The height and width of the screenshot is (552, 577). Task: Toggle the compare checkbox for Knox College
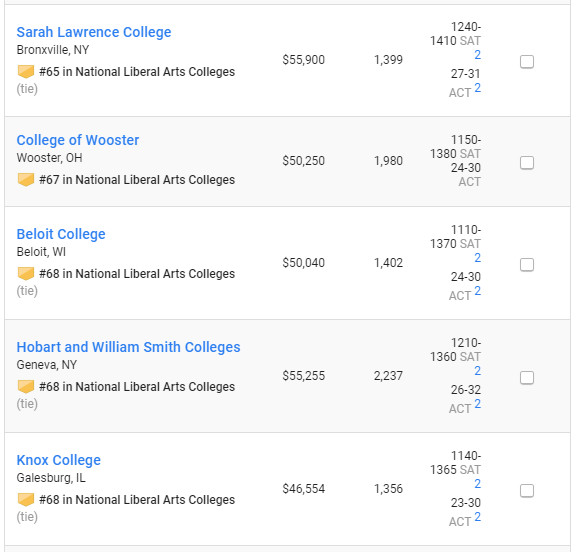527,491
